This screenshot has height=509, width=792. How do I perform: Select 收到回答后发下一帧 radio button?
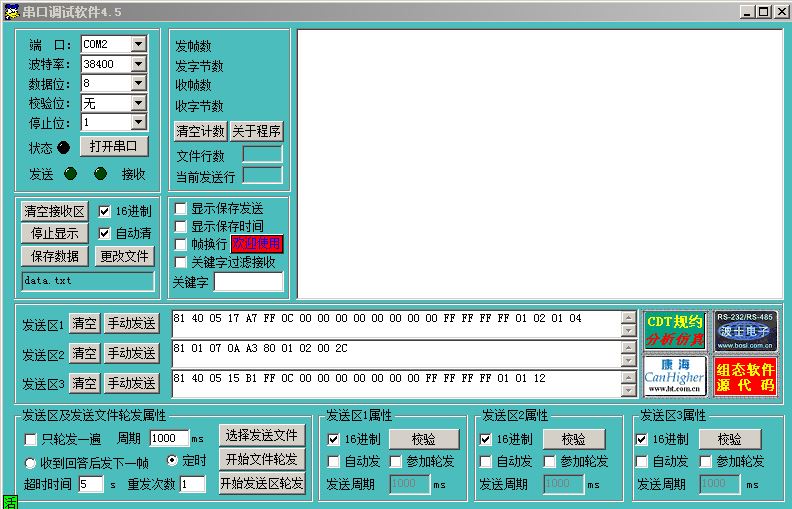click(x=30, y=462)
